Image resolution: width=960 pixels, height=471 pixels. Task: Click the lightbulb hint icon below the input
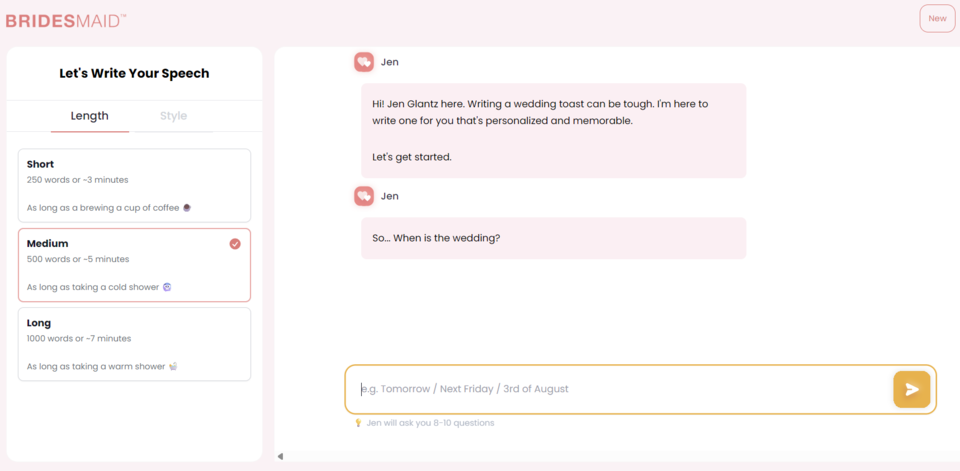click(358, 423)
